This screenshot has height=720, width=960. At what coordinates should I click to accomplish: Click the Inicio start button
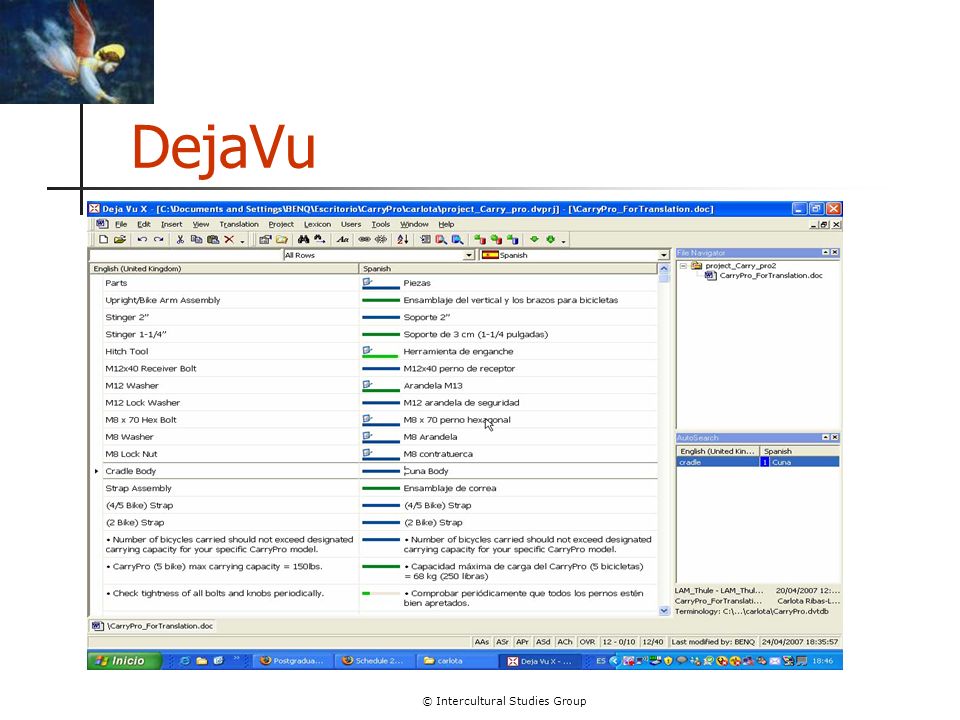pos(125,661)
